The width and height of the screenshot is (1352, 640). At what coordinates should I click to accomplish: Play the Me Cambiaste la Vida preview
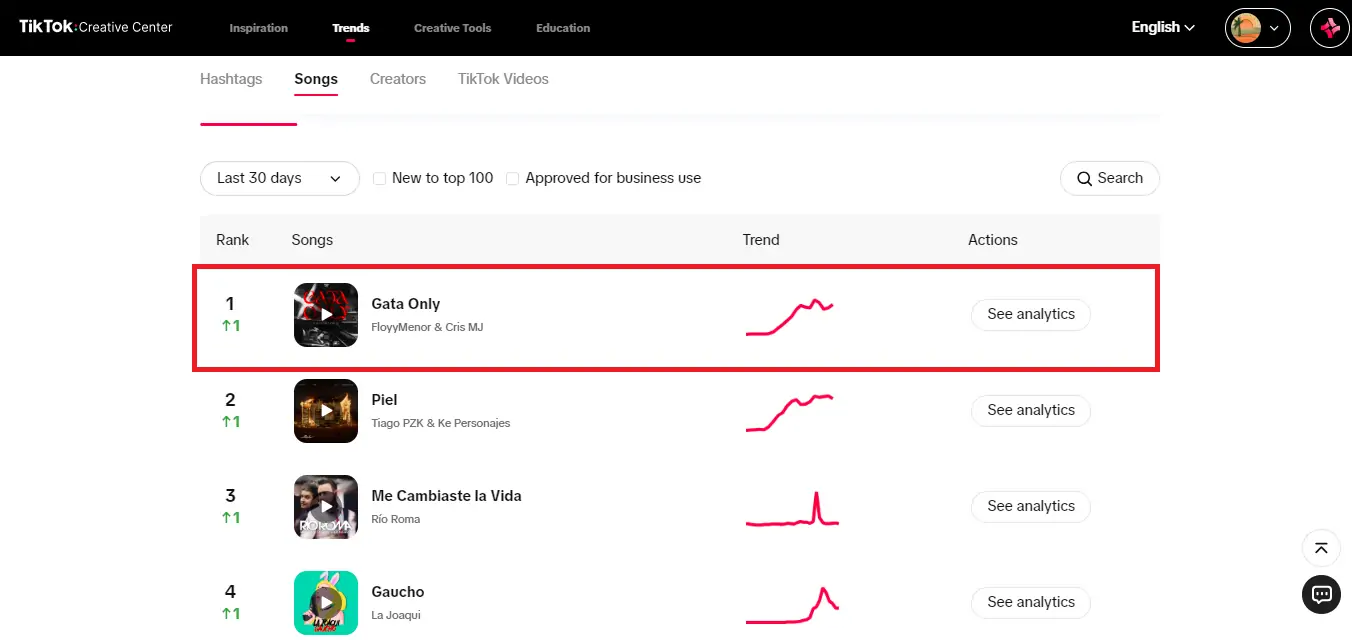326,507
